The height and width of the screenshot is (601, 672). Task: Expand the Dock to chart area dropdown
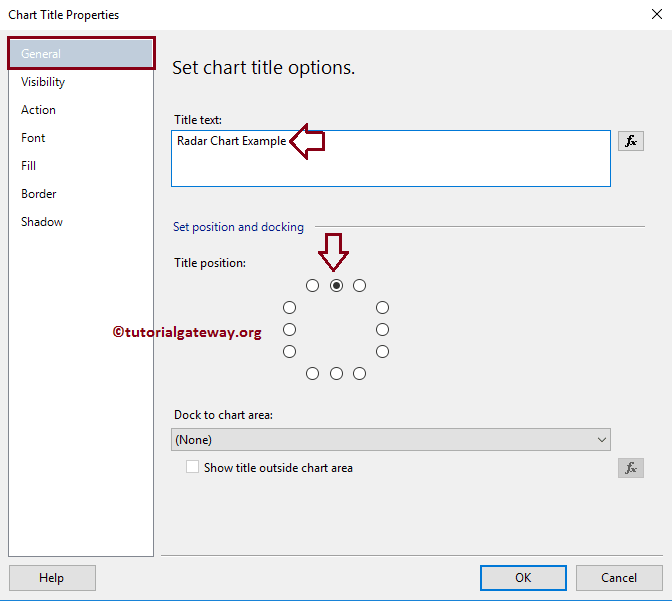point(391,439)
